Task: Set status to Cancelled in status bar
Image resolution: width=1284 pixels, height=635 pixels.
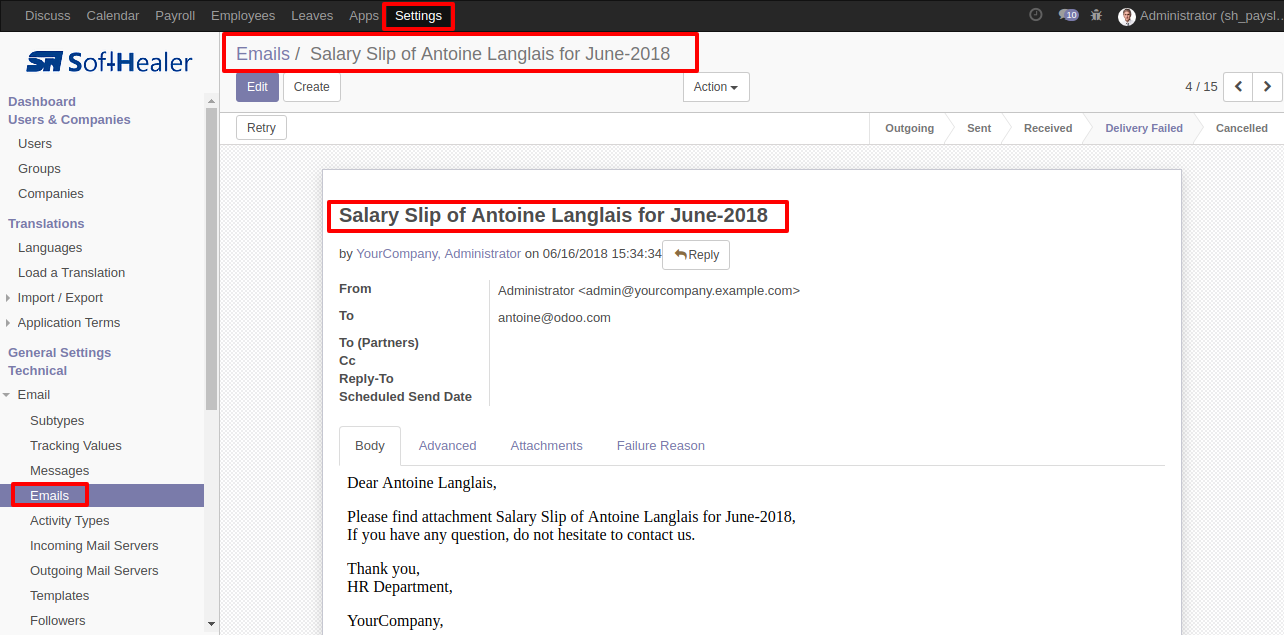Action: tap(1241, 128)
